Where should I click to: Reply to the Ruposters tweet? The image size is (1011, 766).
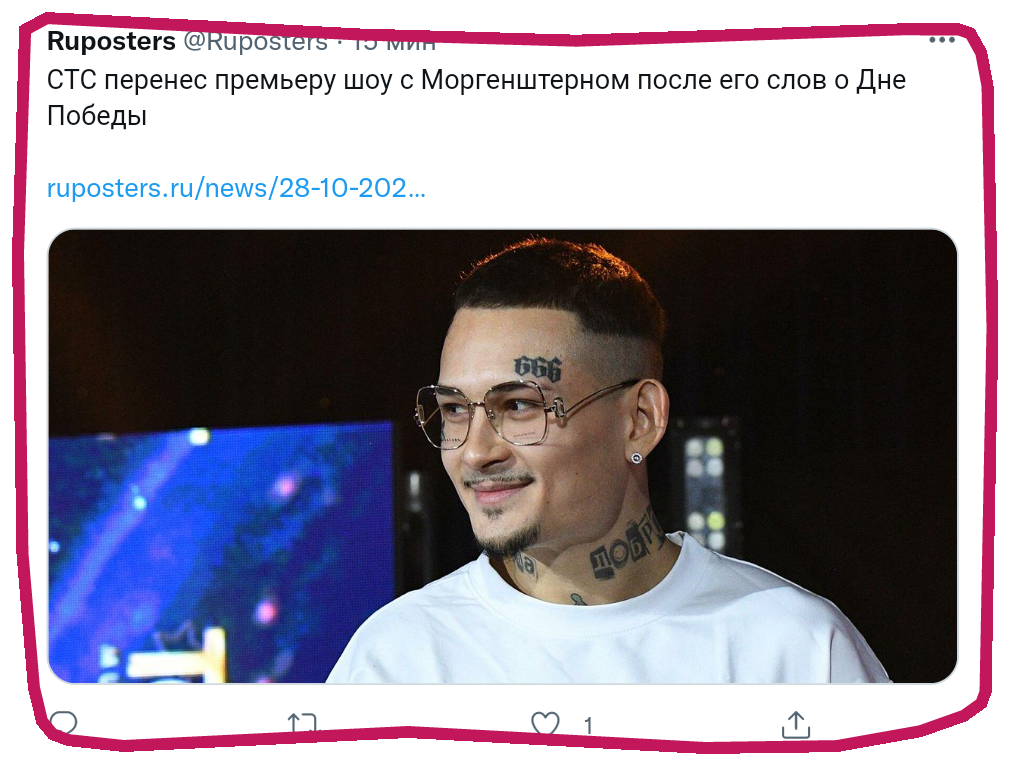click(63, 723)
